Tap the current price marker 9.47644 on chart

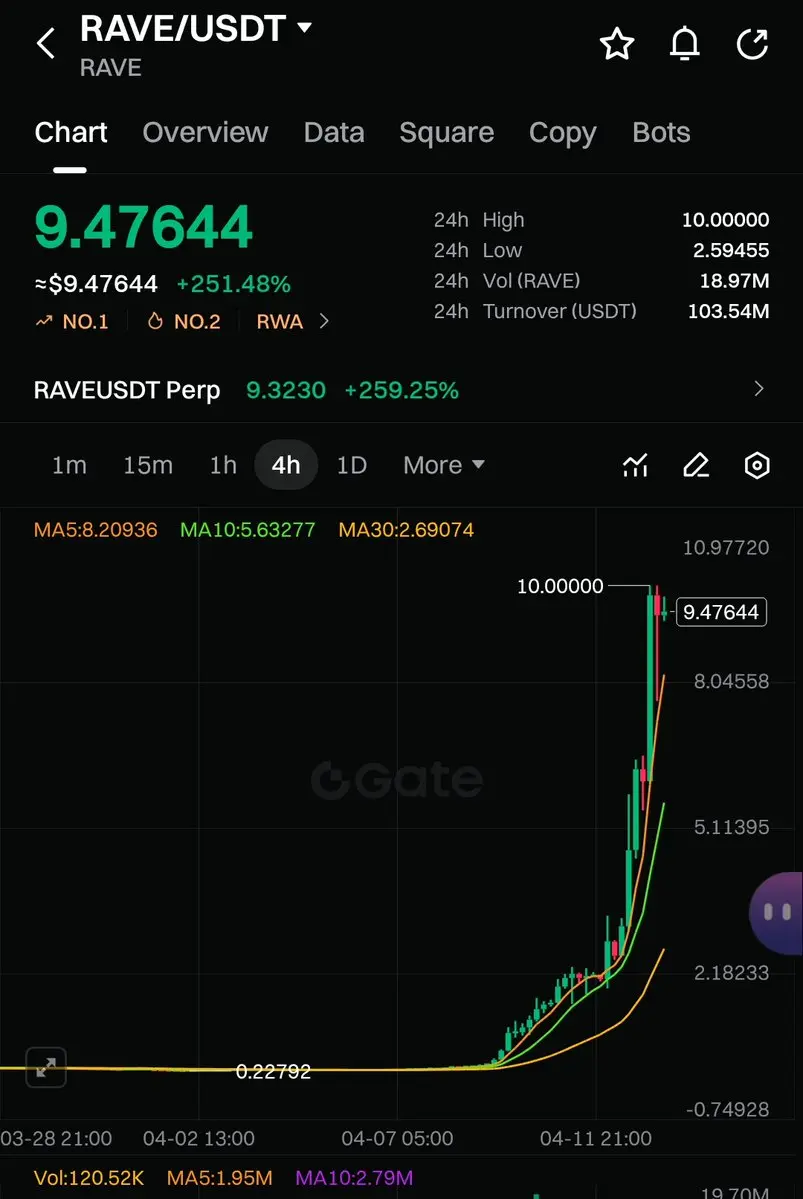pos(721,612)
